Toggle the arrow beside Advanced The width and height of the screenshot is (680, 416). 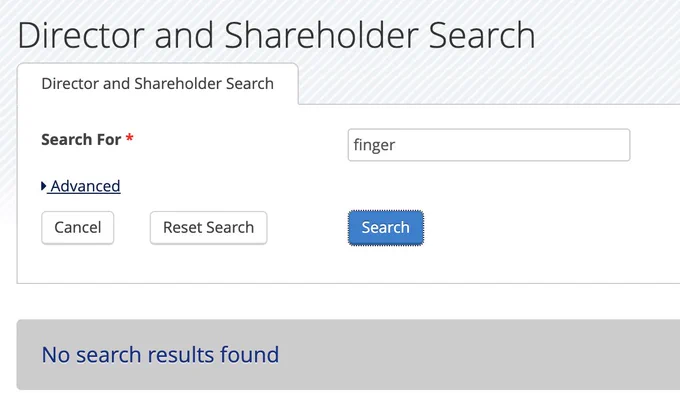44,186
